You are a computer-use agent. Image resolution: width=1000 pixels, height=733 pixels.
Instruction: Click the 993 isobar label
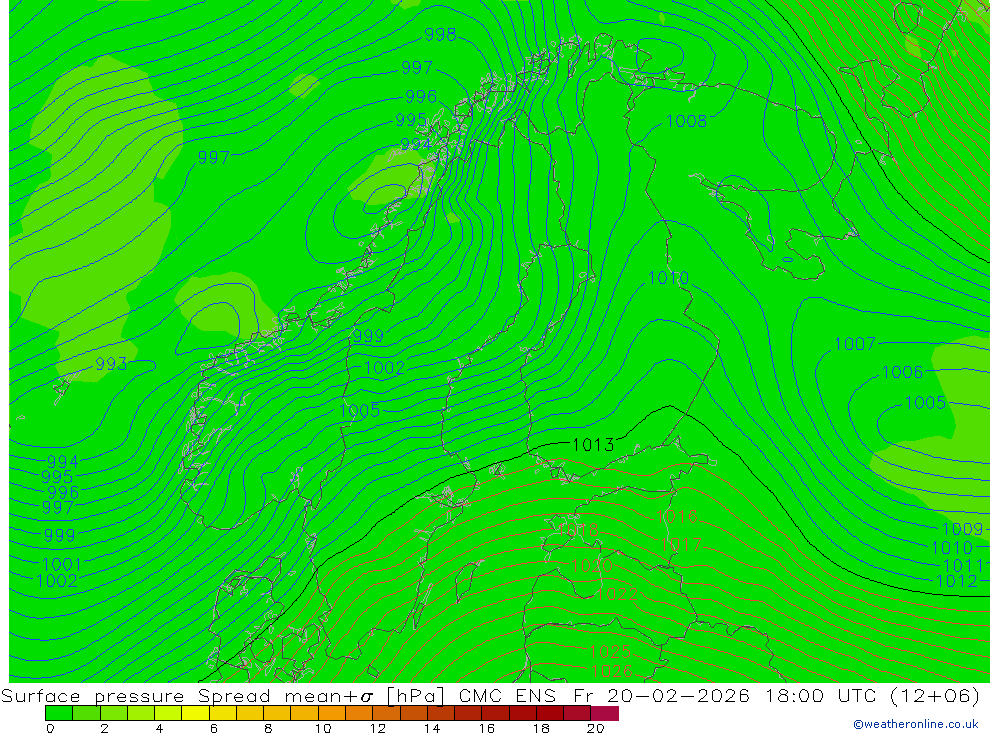coord(111,364)
